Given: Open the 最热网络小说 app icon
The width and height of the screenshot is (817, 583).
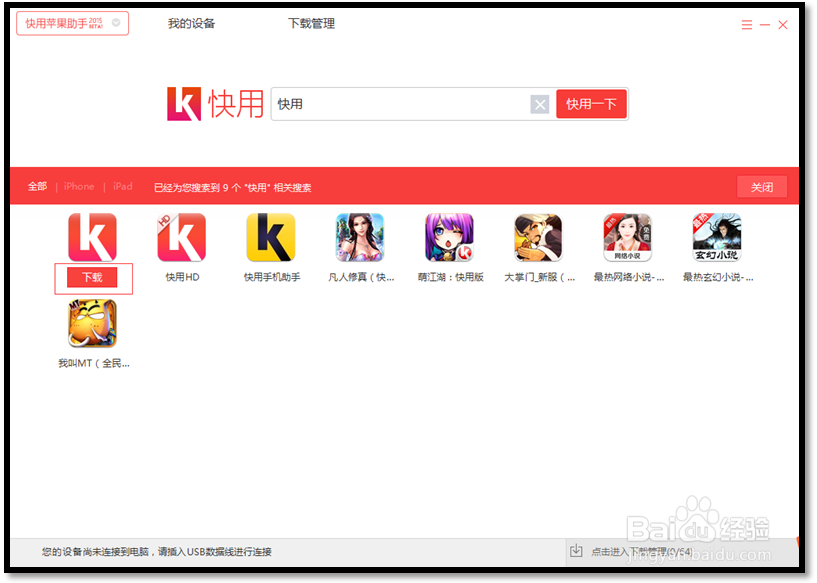Looking at the screenshot, I should point(627,237).
